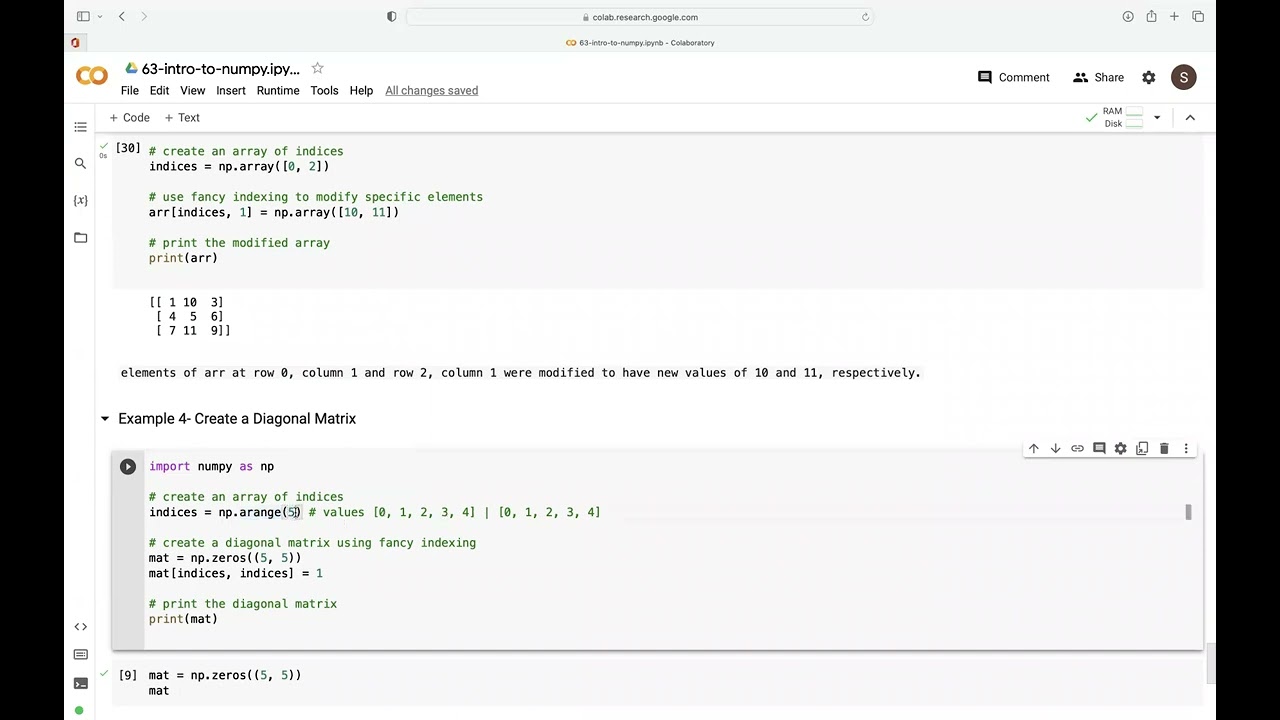Add a comment to the cell icon
This screenshot has height=720, width=1280.
click(x=1099, y=449)
